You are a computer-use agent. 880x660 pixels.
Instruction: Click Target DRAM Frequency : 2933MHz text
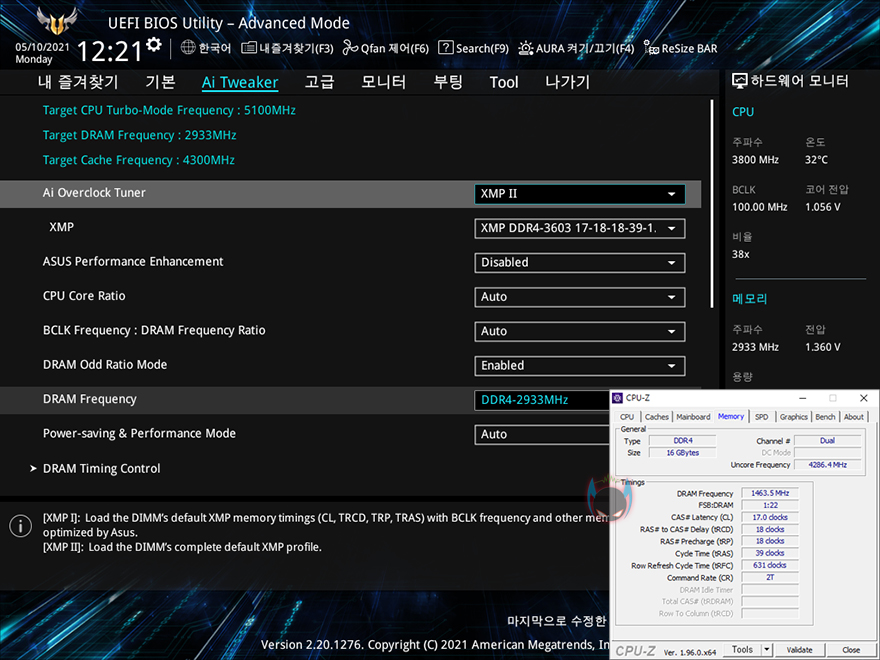[139, 135]
